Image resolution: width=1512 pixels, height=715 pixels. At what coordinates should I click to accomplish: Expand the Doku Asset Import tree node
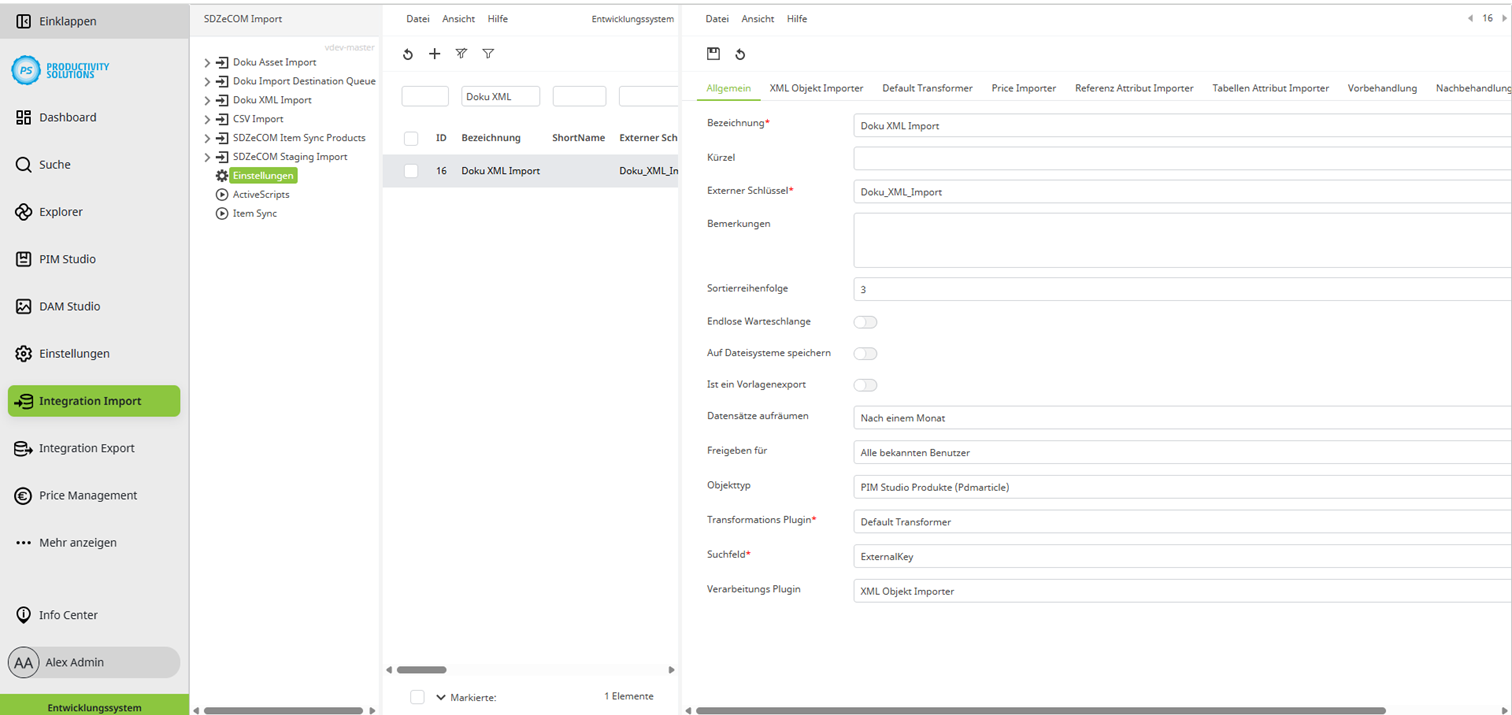(207, 61)
